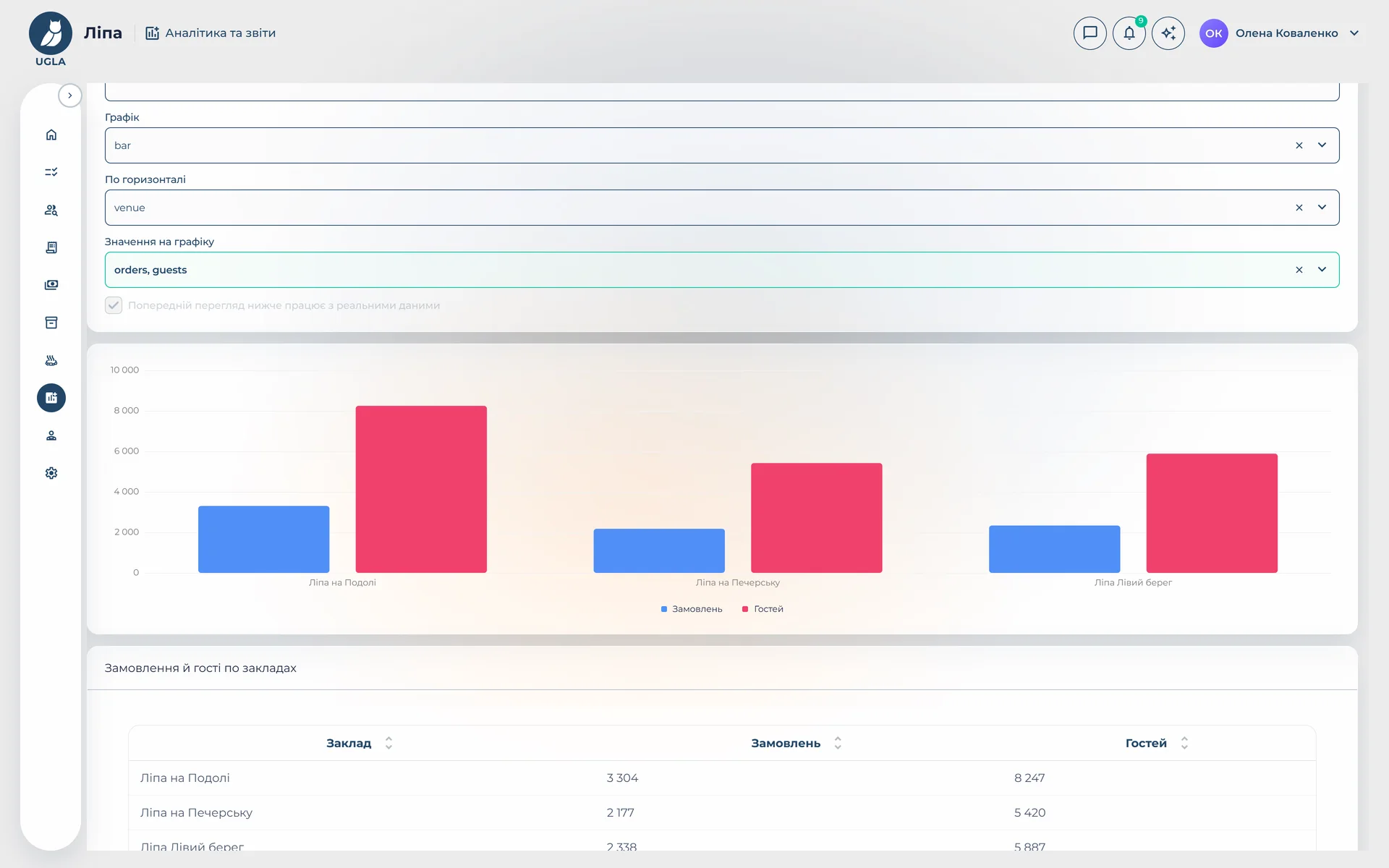This screenshot has width=1389, height=868.
Task: Clear the Графік bar selection
Action: coord(1299,145)
